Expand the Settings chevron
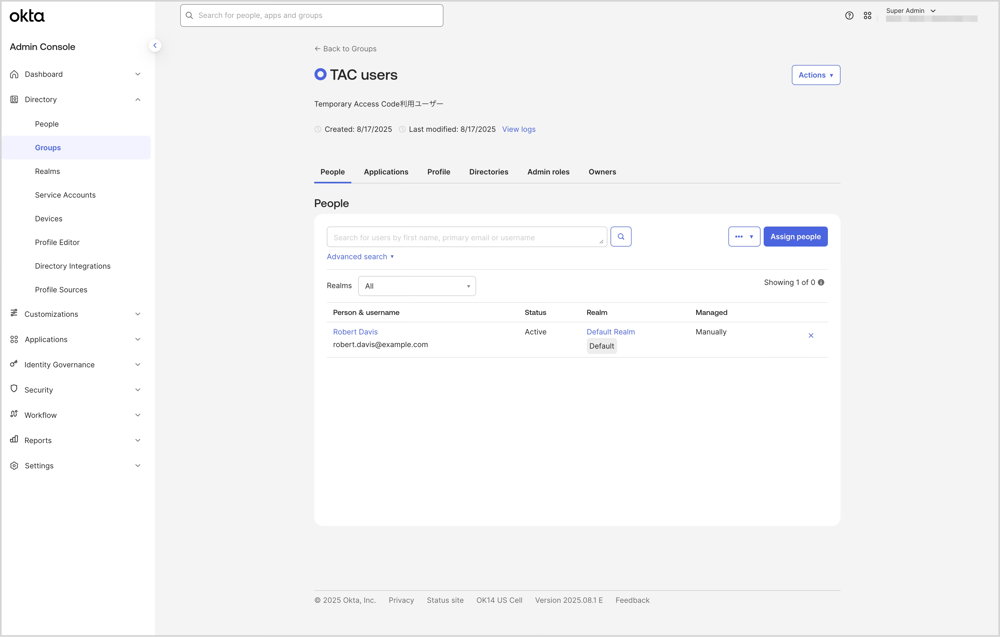 (x=138, y=465)
